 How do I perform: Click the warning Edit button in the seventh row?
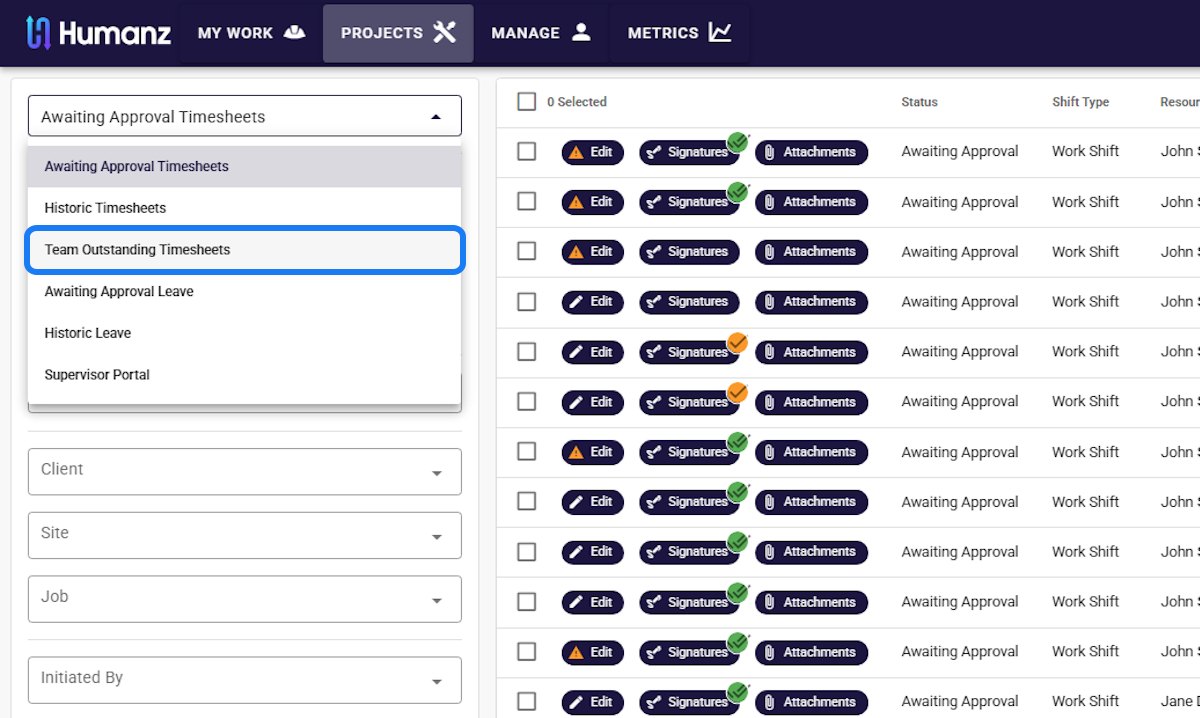[592, 452]
